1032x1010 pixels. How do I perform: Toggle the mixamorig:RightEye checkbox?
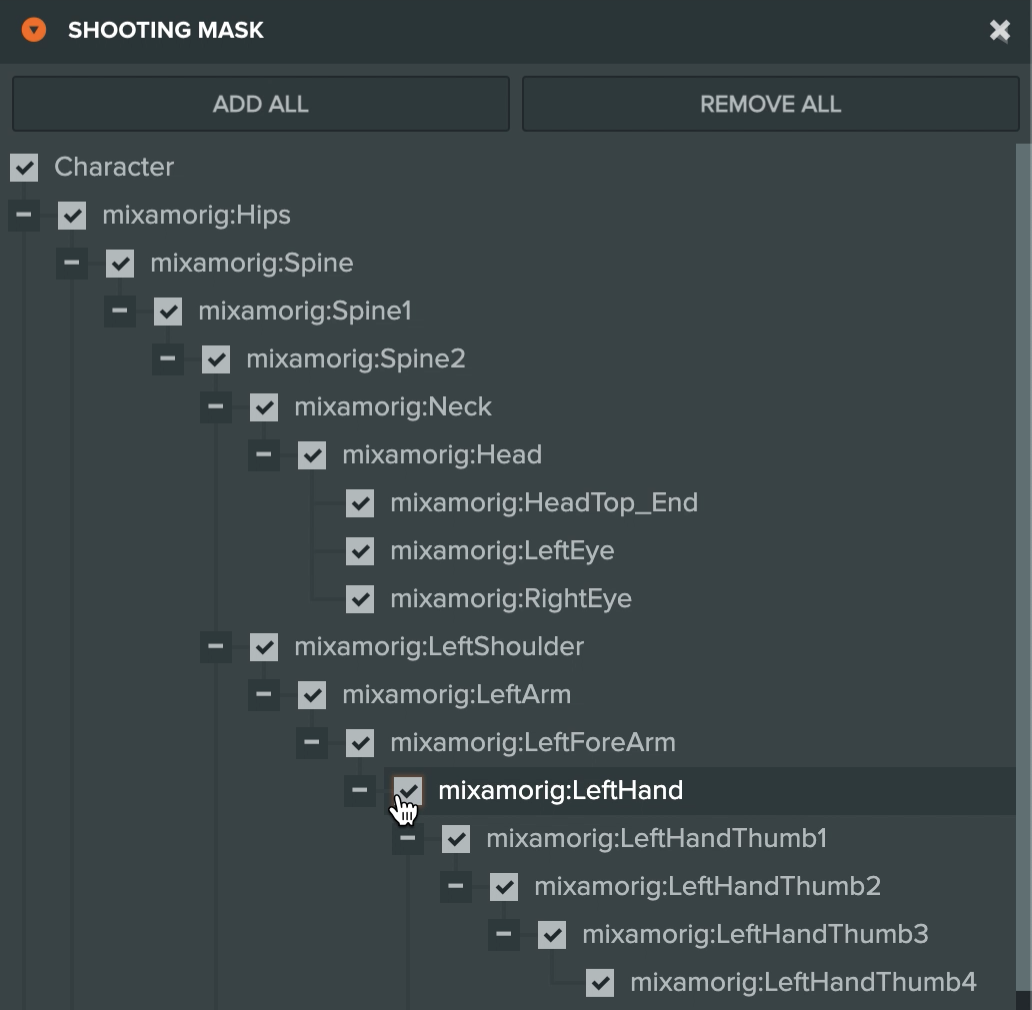360,599
